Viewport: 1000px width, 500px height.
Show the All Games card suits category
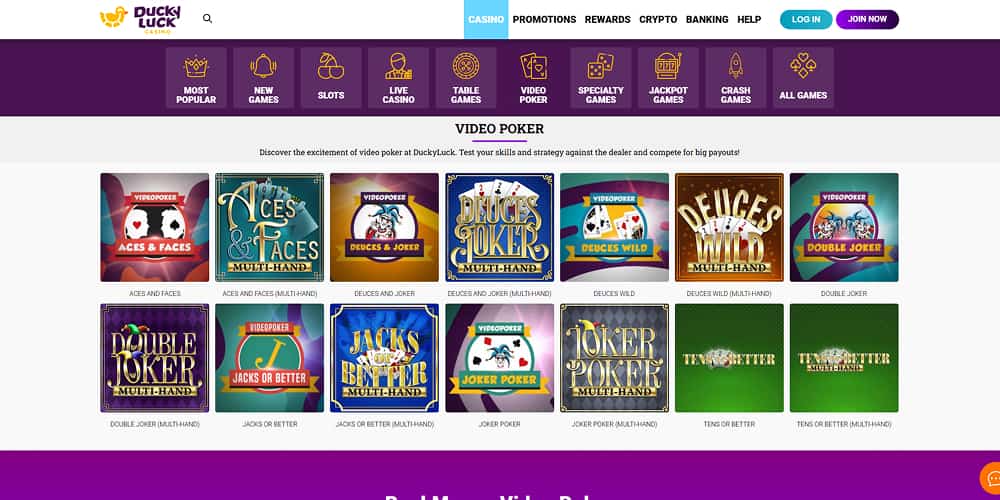point(804,78)
